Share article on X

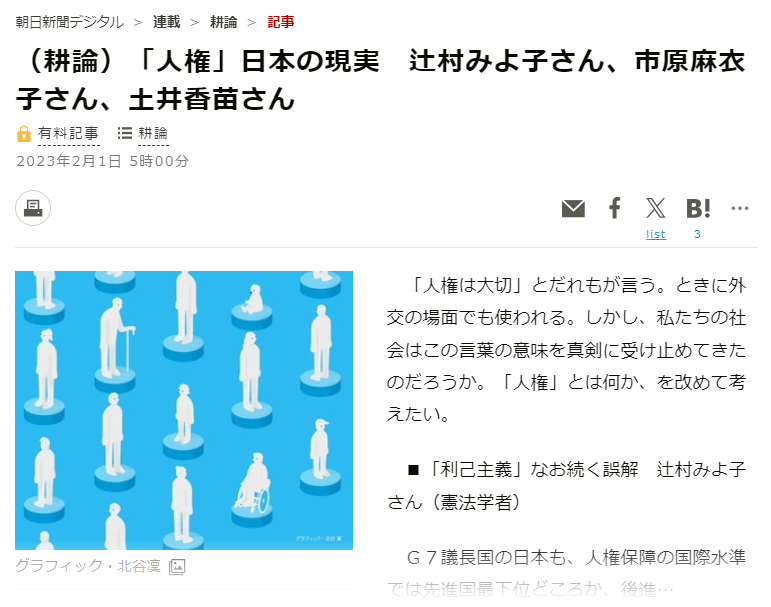coord(655,208)
